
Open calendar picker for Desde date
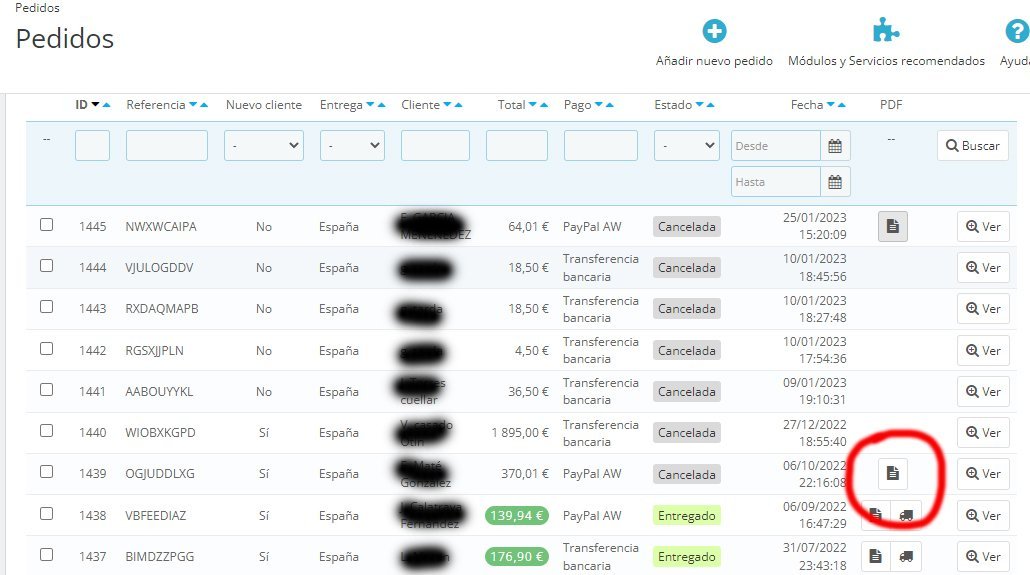835,146
